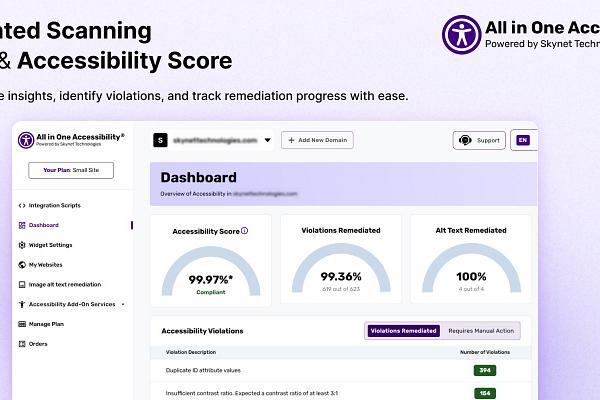Switch to Requires Manual Action tab

click(x=481, y=331)
